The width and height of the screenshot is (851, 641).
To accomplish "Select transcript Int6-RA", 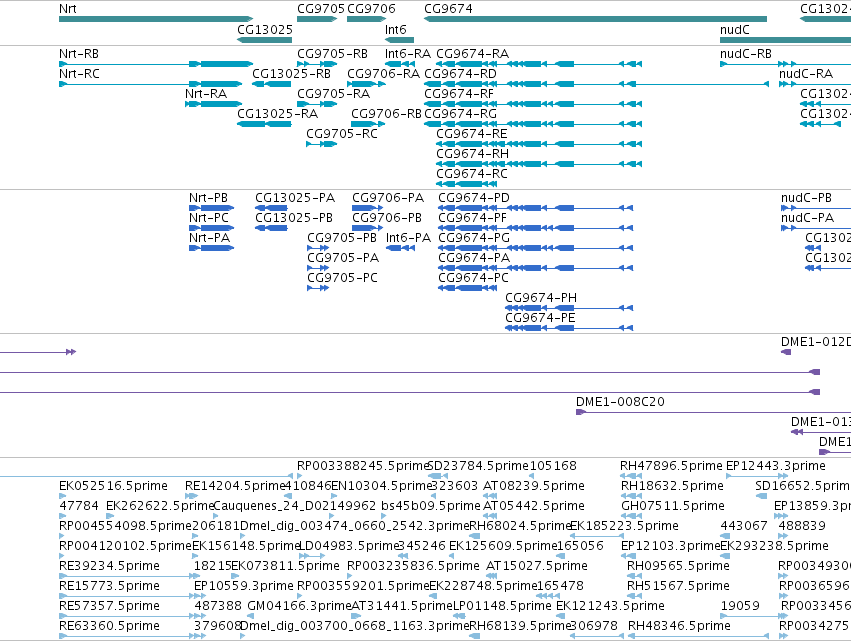I will pos(399,64).
